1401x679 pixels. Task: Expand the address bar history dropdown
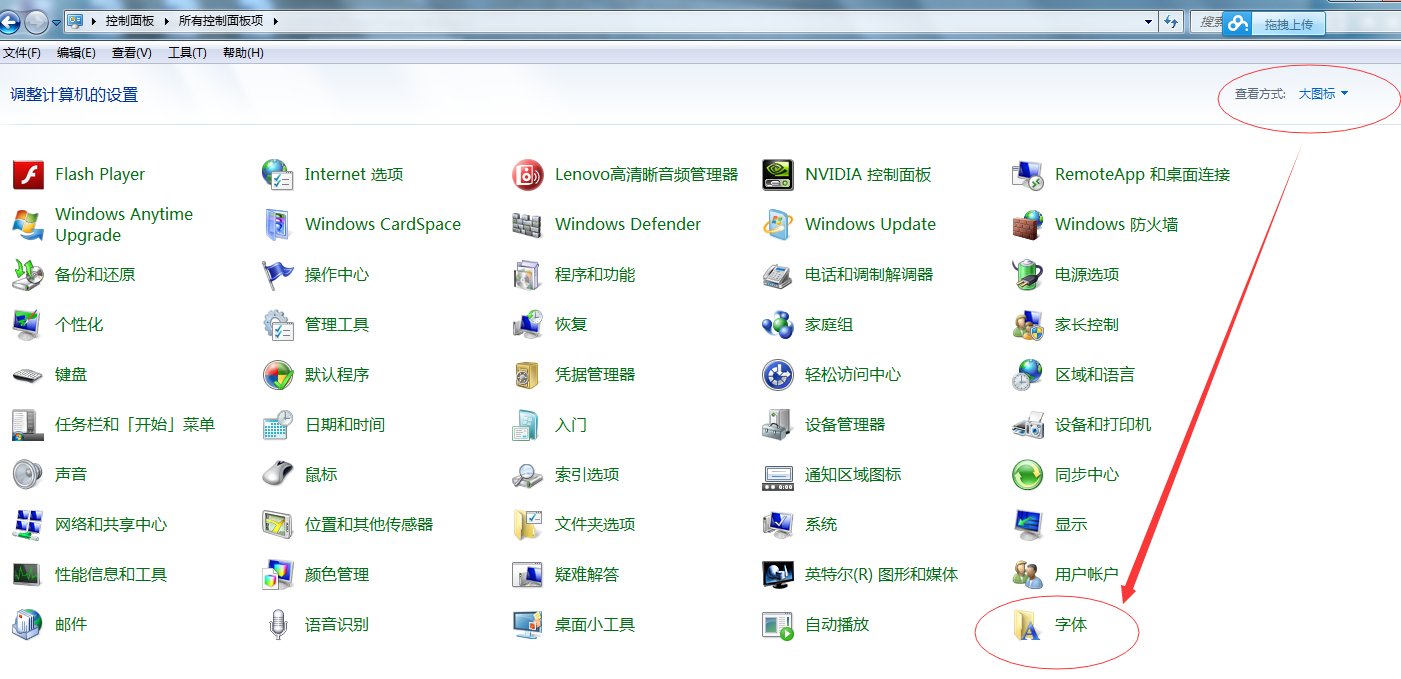[x=1146, y=20]
